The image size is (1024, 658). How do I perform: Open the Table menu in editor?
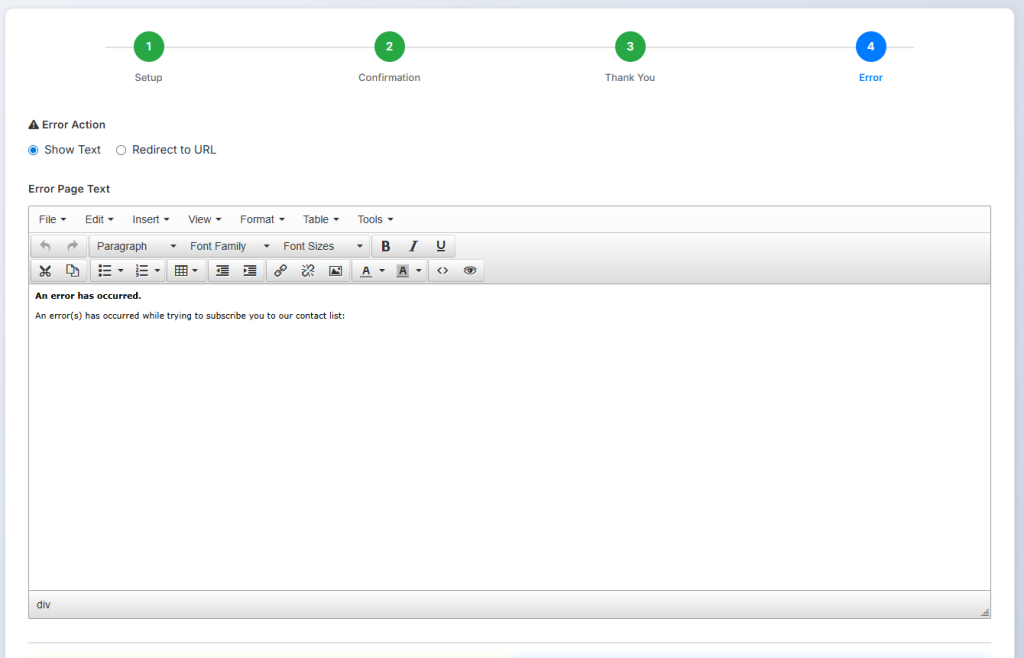point(320,219)
